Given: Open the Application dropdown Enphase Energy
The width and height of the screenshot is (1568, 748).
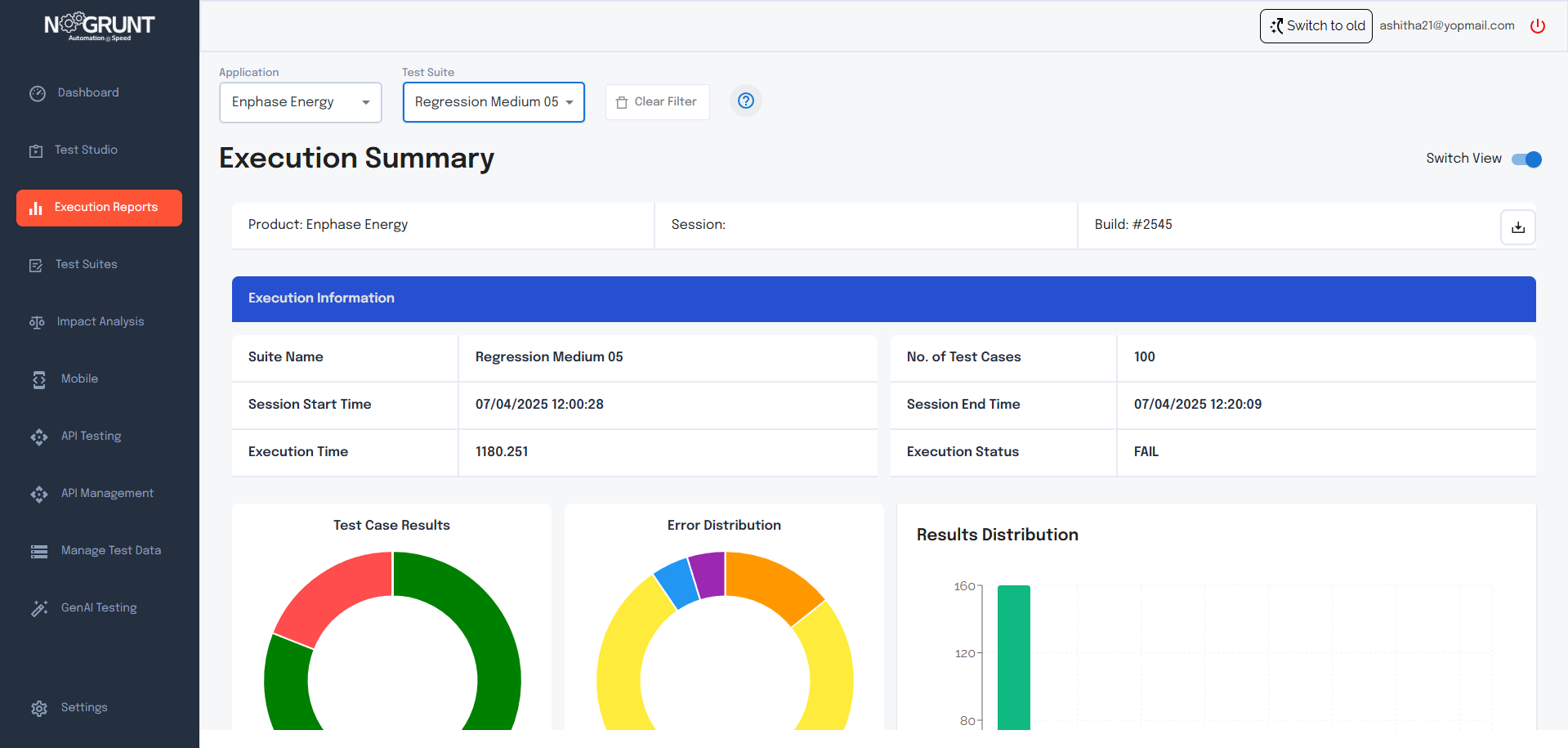Looking at the screenshot, I should pos(301,102).
